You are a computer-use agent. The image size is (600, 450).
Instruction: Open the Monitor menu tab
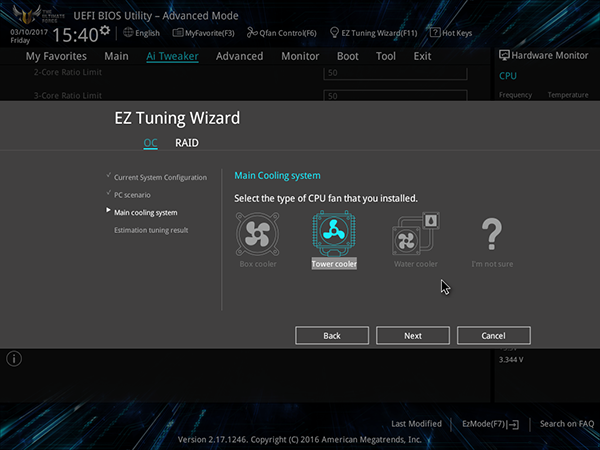[300, 56]
